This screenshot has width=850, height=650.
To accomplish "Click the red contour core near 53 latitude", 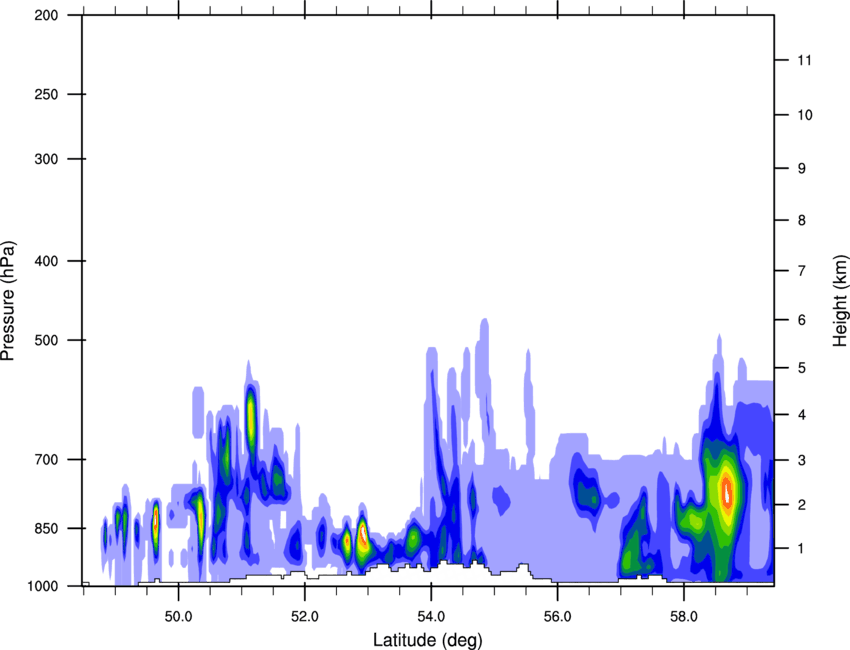I will [363, 535].
